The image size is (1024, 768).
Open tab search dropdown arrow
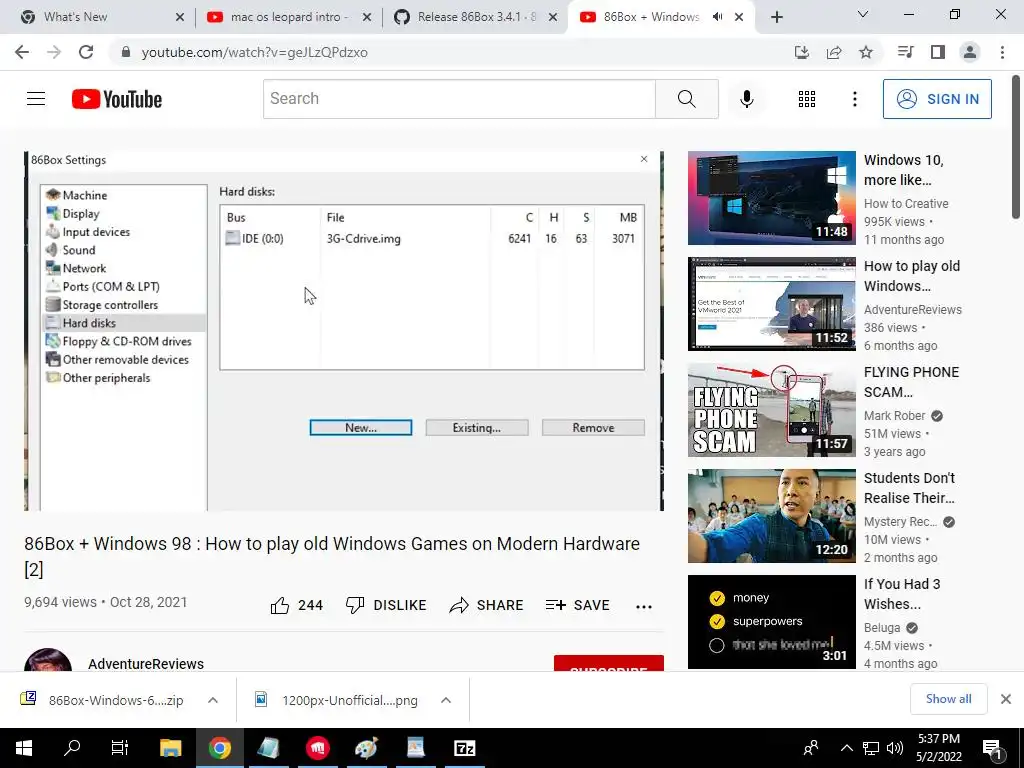coord(863,14)
